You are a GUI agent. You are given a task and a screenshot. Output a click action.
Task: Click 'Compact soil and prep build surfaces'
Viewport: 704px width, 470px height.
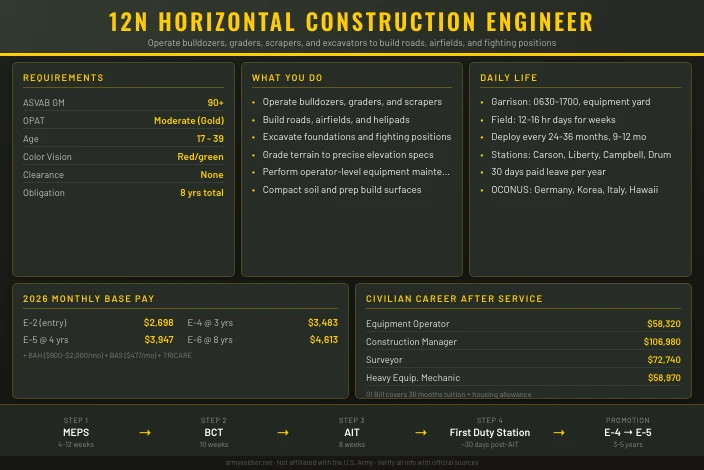(x=342, y=190)
